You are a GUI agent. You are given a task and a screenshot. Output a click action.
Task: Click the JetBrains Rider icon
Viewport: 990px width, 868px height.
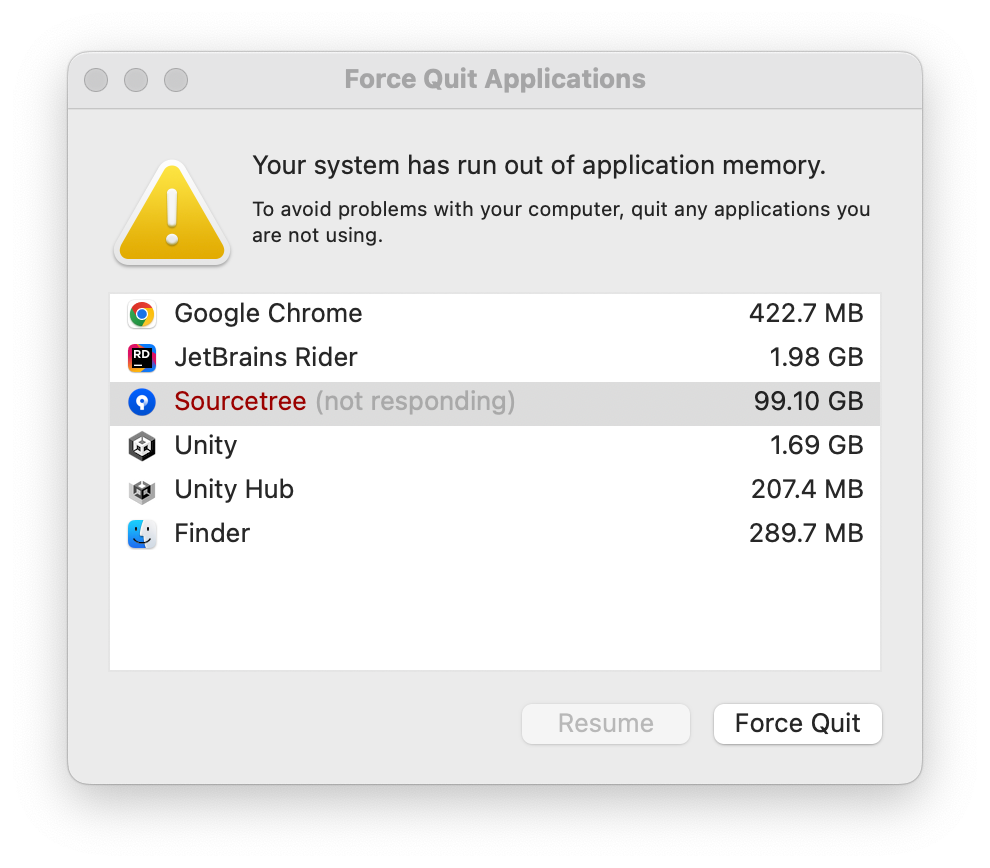(x=142, y=358)
